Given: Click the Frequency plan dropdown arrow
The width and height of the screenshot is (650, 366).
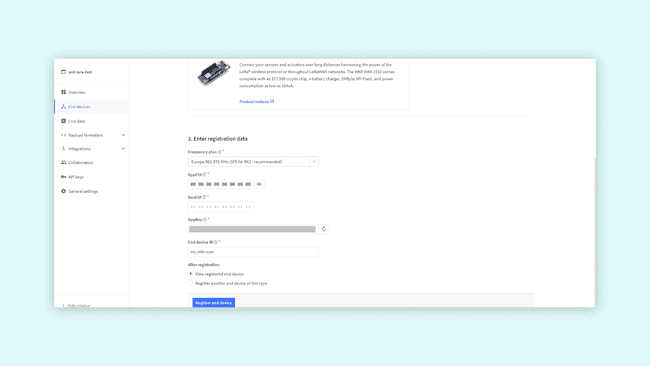Looking at the screenshot, I should click(314, 162).
